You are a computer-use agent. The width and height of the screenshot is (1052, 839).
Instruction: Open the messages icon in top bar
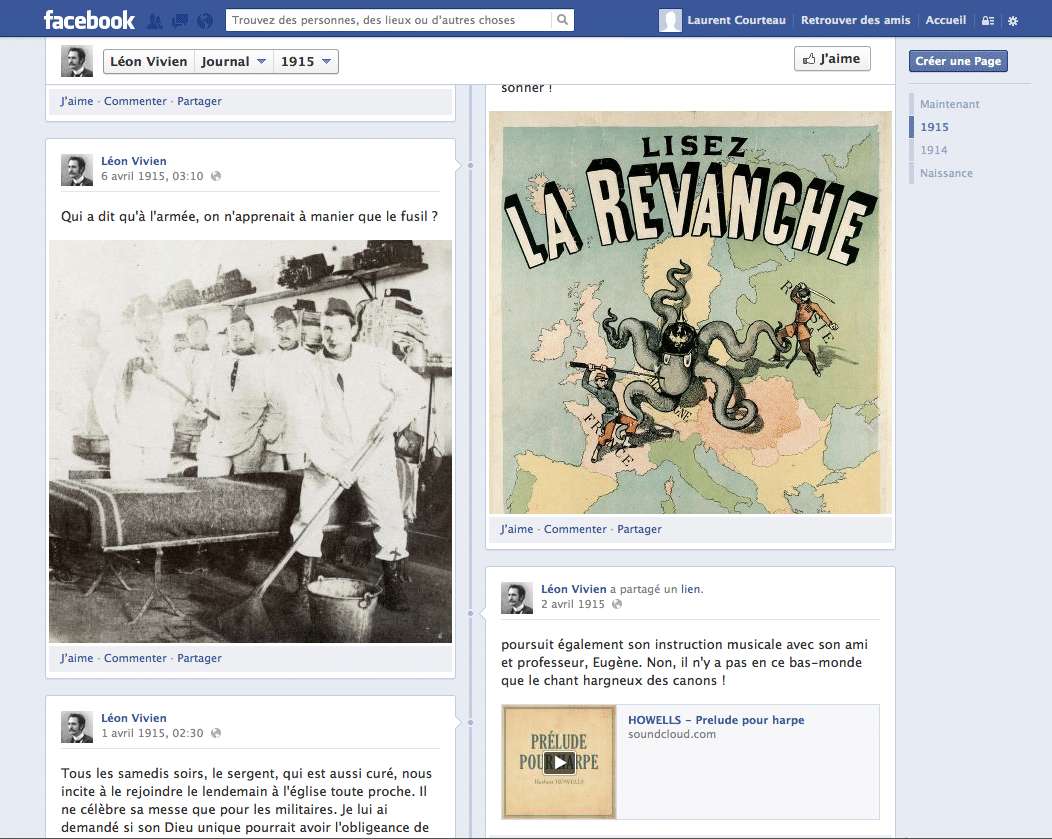tap(180, 21)
